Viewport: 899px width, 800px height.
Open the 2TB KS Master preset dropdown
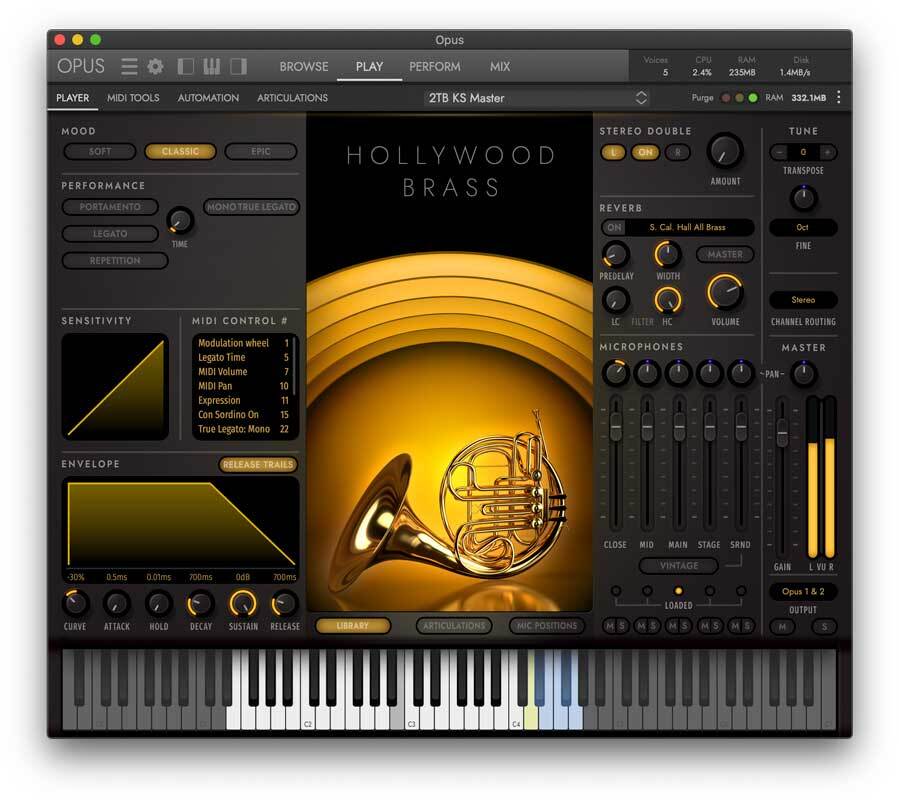click(537, 98)
